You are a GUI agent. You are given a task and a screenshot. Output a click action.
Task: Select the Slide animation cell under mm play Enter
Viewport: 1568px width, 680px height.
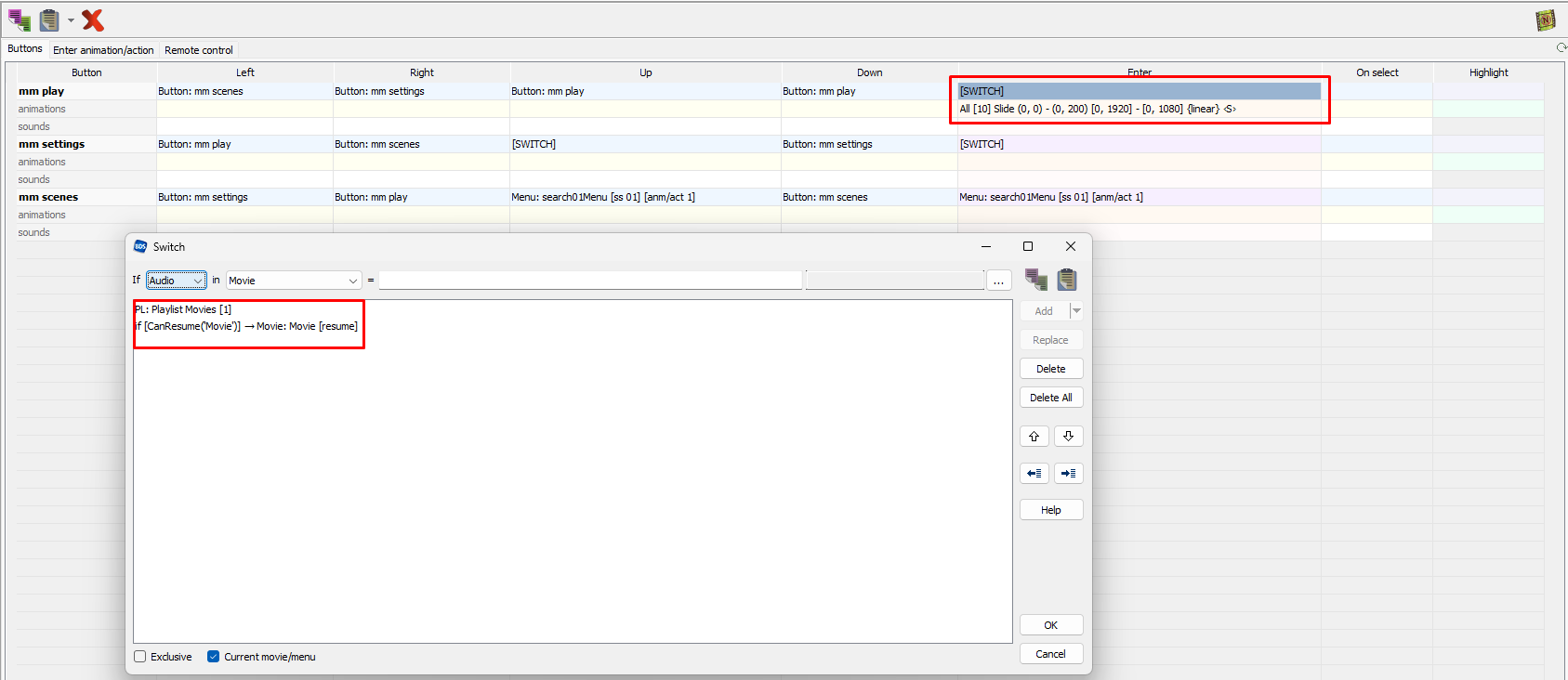[1140, 109]
